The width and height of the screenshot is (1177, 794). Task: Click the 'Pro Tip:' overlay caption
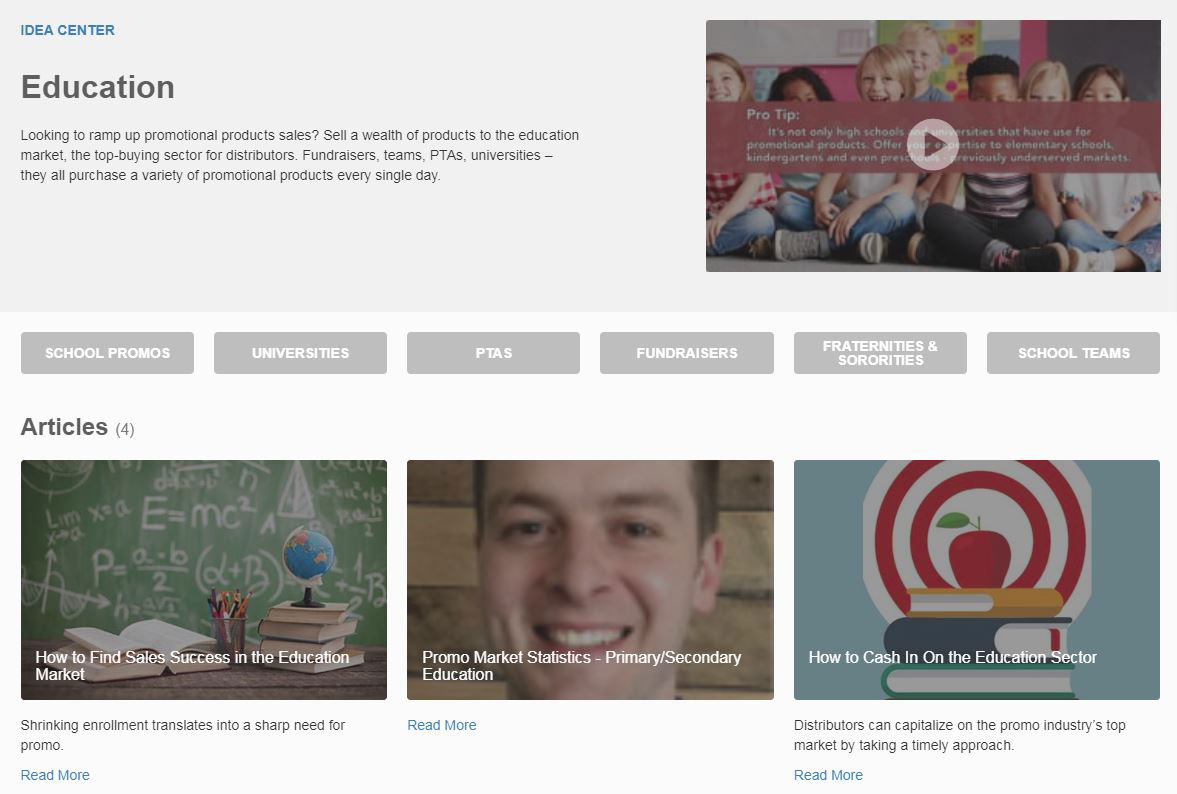[x=772, y=115]
